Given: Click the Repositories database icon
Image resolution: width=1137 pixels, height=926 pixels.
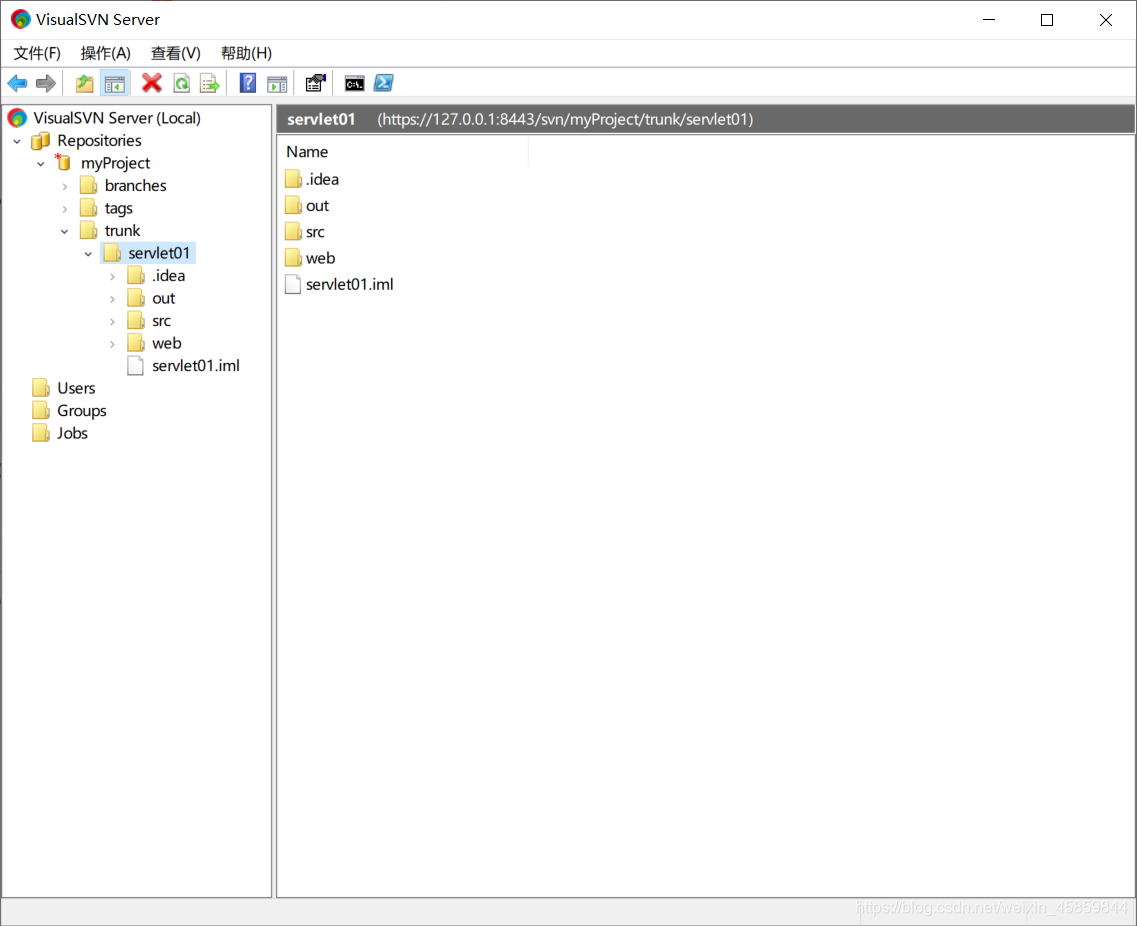Looking at the screenshot, I should point(41,140).
